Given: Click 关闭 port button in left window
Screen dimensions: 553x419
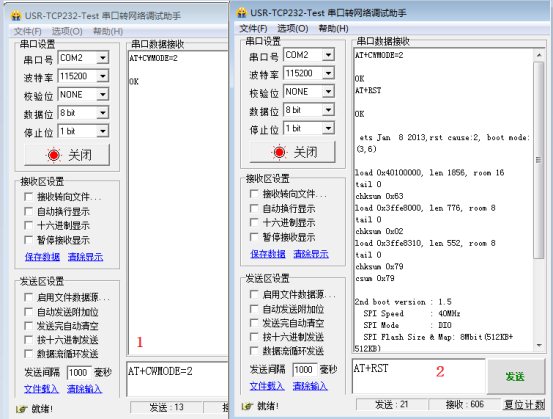Looking at the screenshot, I should (67, 155).
